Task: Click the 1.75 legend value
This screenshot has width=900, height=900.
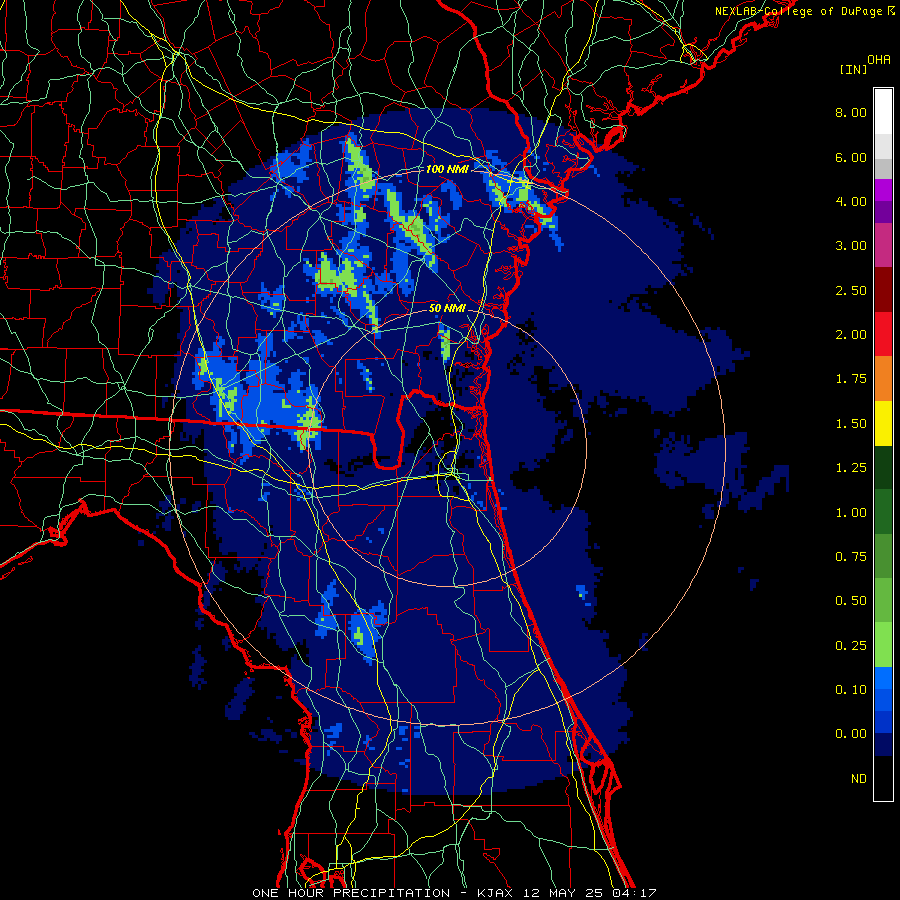Action: [x=851, y=379]
